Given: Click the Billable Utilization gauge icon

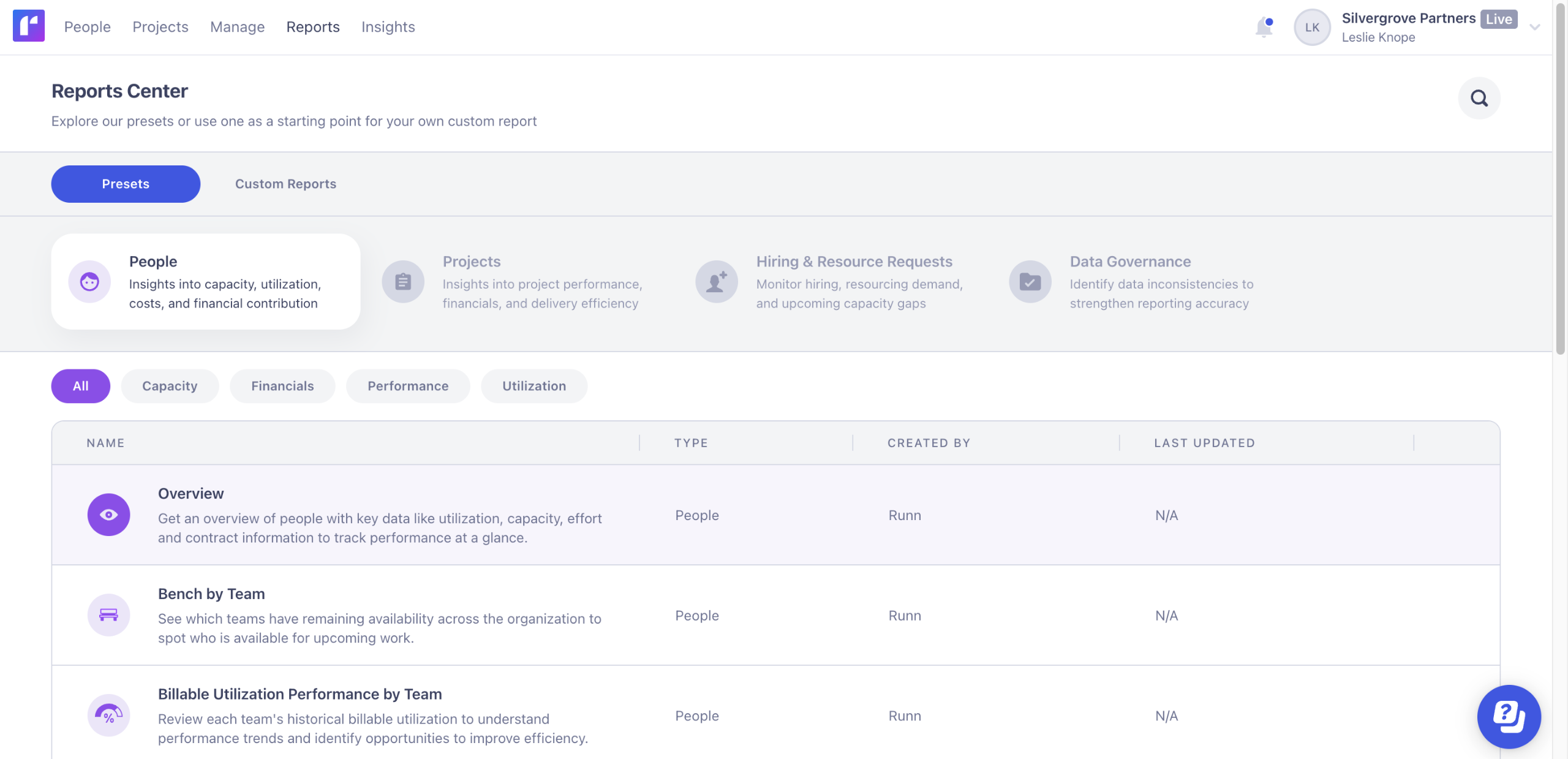Looking at the screenshot, I should [108, 715].
